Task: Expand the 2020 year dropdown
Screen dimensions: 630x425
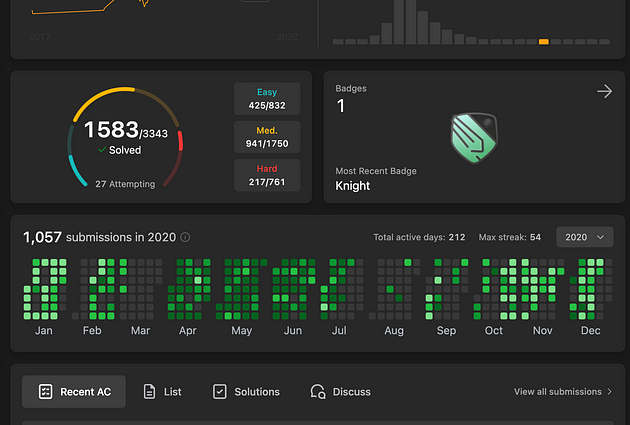Action: 584,237
